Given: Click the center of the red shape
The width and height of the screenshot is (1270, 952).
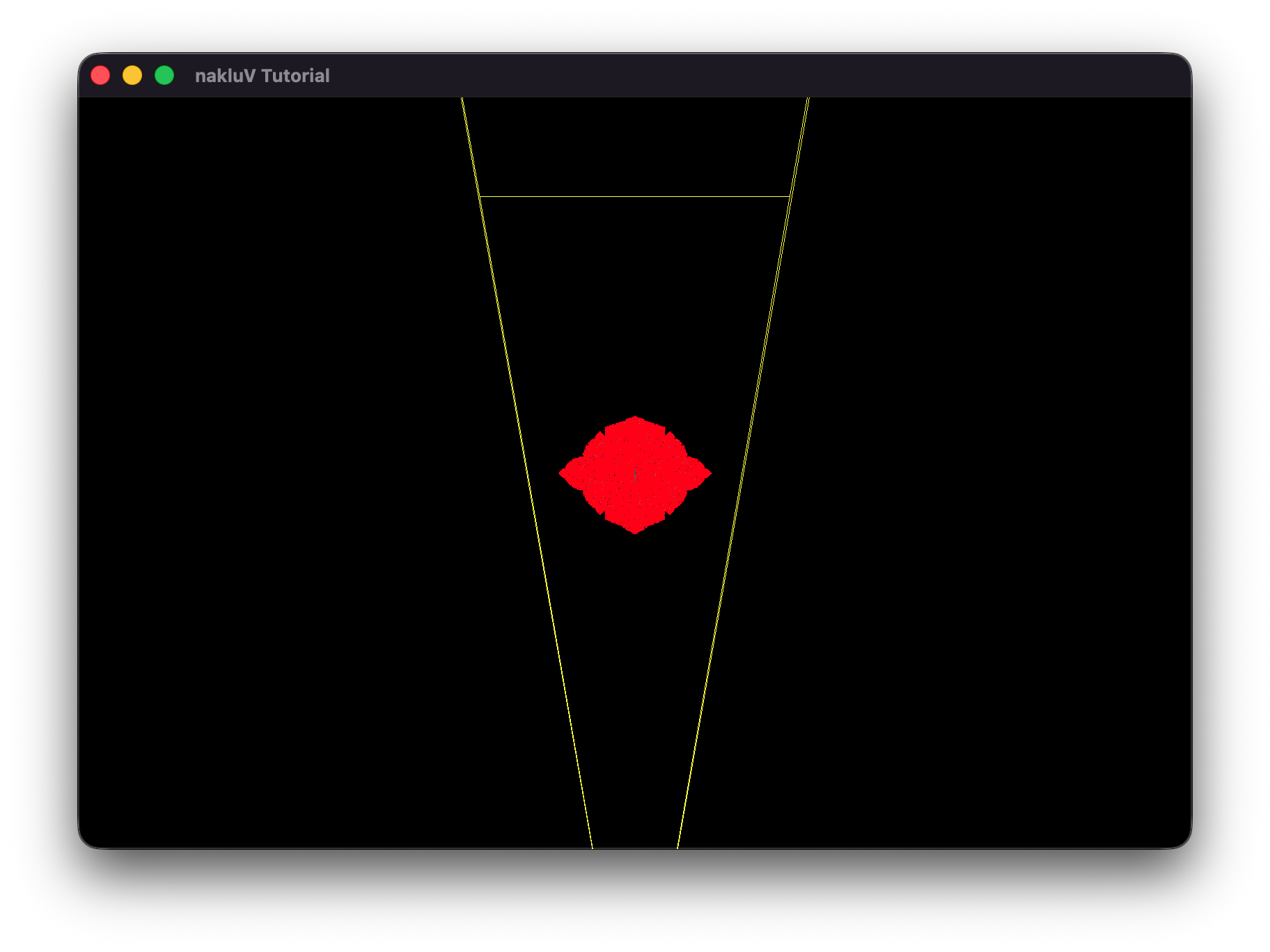Looking at the screenshot, I should [635, 475].
